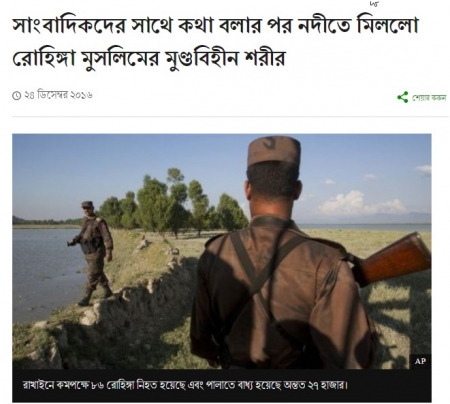Click the white clouds in photo sky
Screen dimensions: 450x404
[360, 203]
